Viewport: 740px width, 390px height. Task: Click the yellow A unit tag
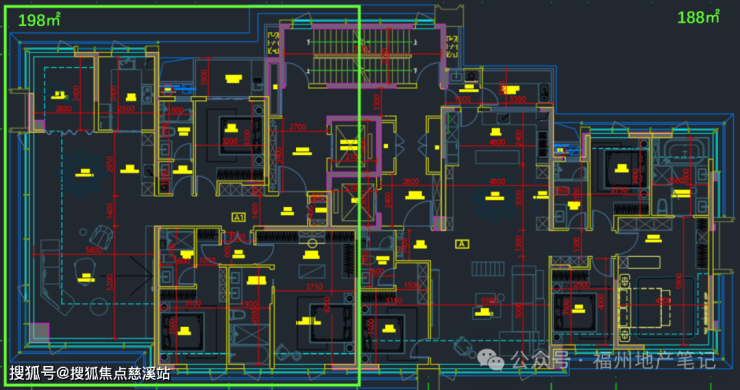(x=462, y=244)
